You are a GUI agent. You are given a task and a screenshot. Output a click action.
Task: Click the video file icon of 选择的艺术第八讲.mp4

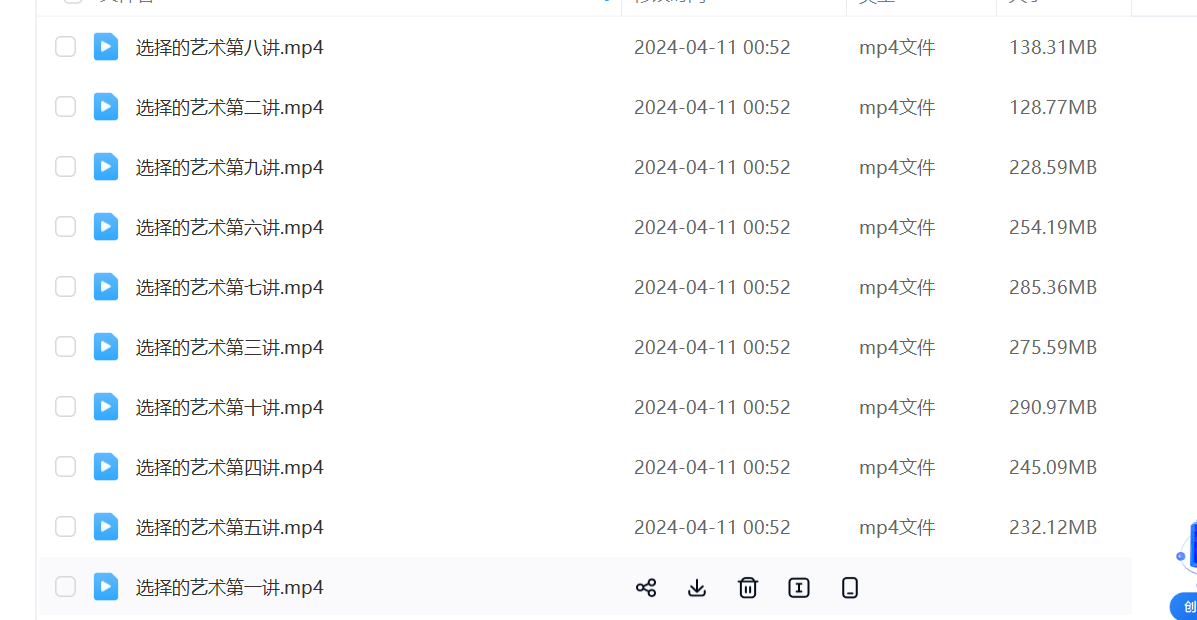(x=106, y=47)
